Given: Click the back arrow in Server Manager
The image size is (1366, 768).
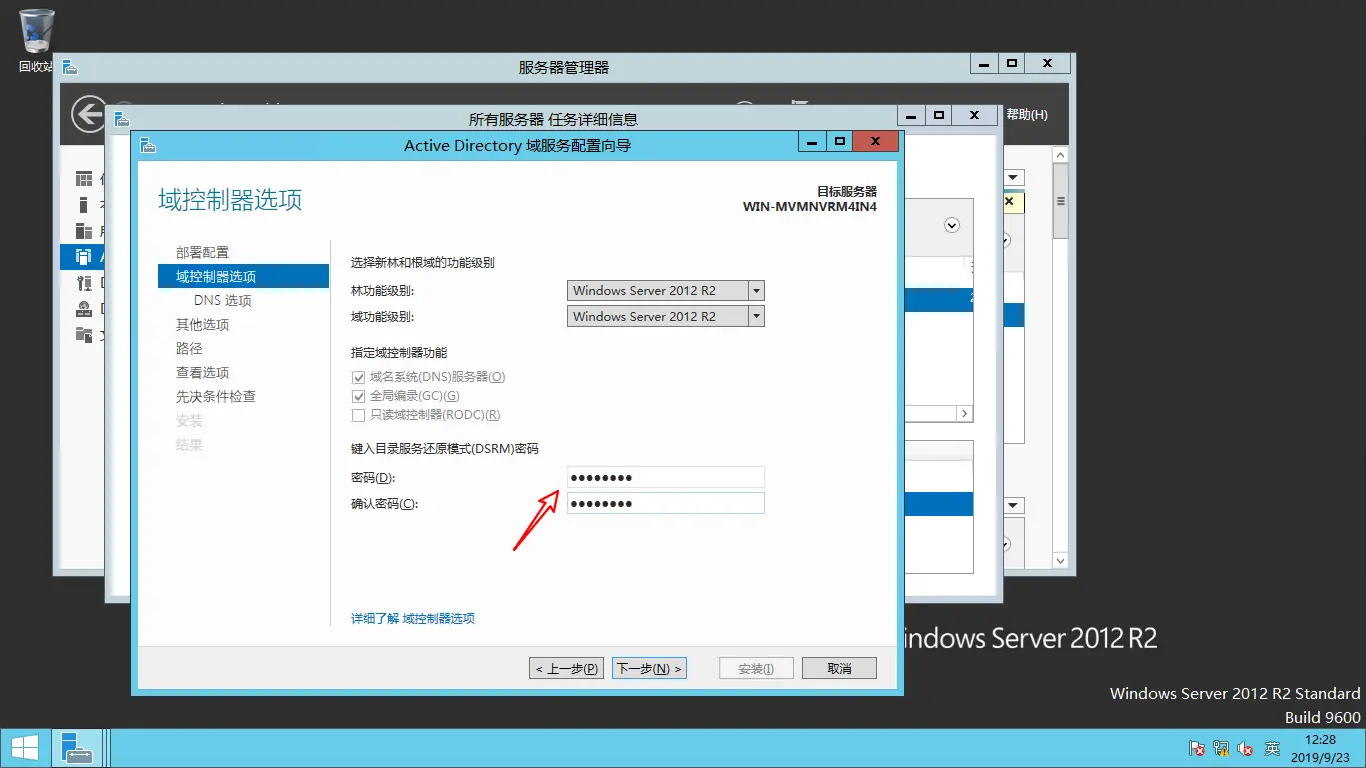Looking at the screenshot, I should point(89,114).
